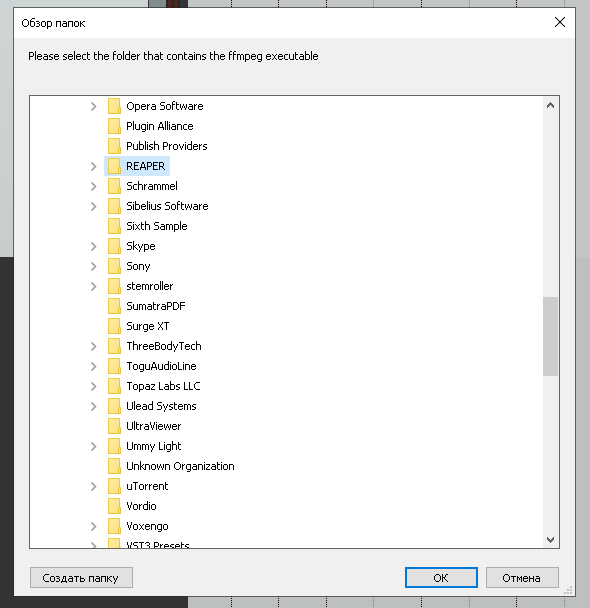Click the UltraViewer folder icon

pyautogui.click(x=114, y=426)
